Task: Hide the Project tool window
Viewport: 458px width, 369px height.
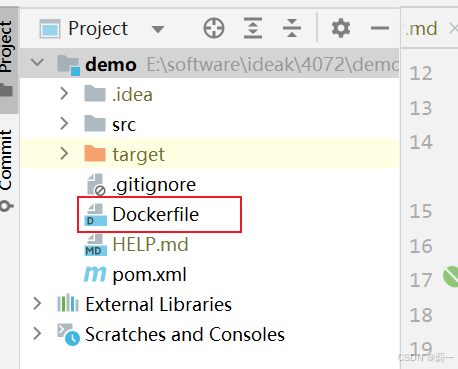Action: click(380, 28)
